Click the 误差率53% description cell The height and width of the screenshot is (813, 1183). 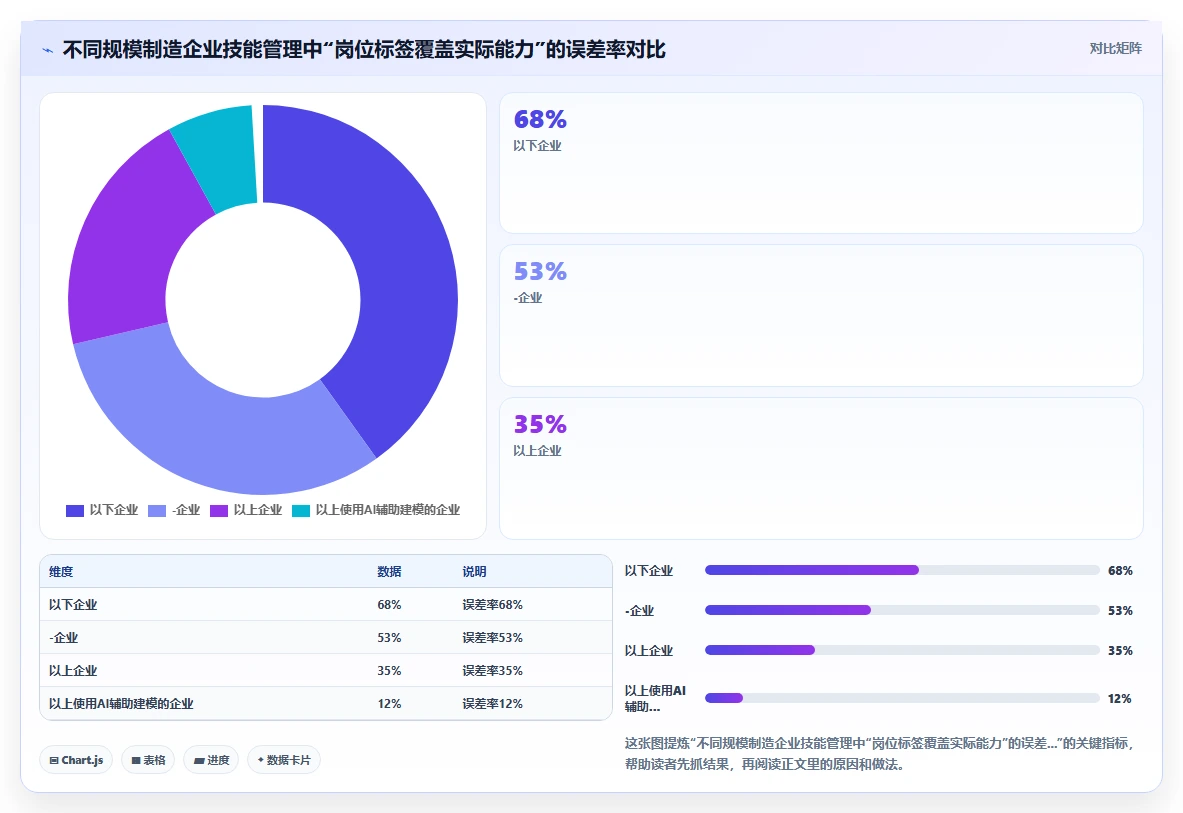(493, 638)
